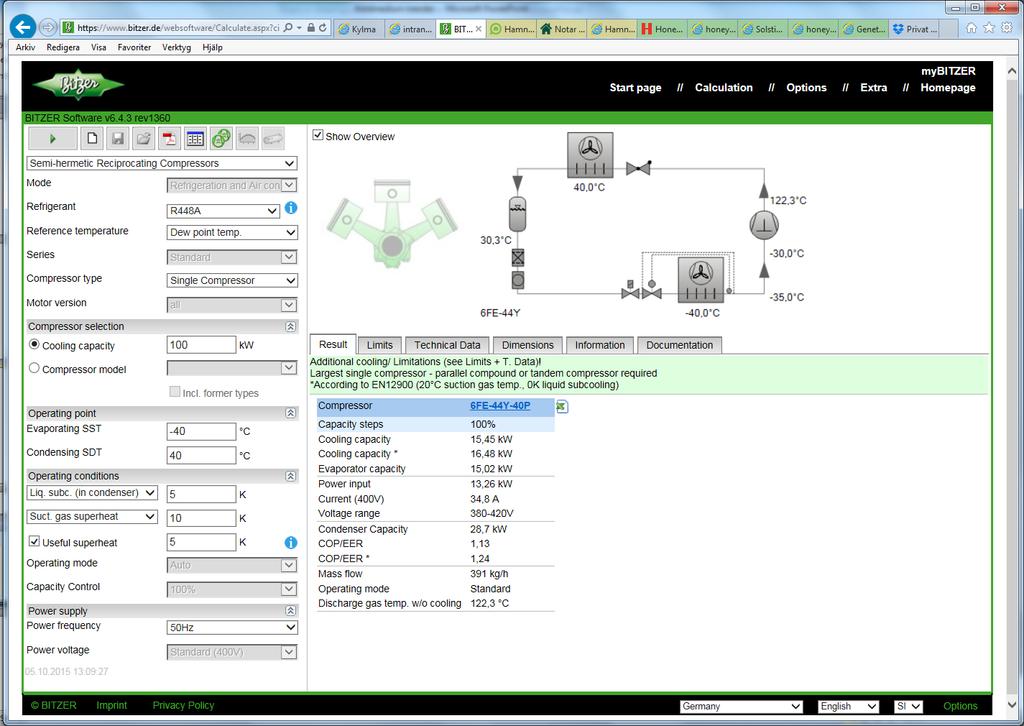The width and height of the screenshot is (1024, 726).
Task: Toggle Useful superheat checkbox
Action: click(34, 541)
